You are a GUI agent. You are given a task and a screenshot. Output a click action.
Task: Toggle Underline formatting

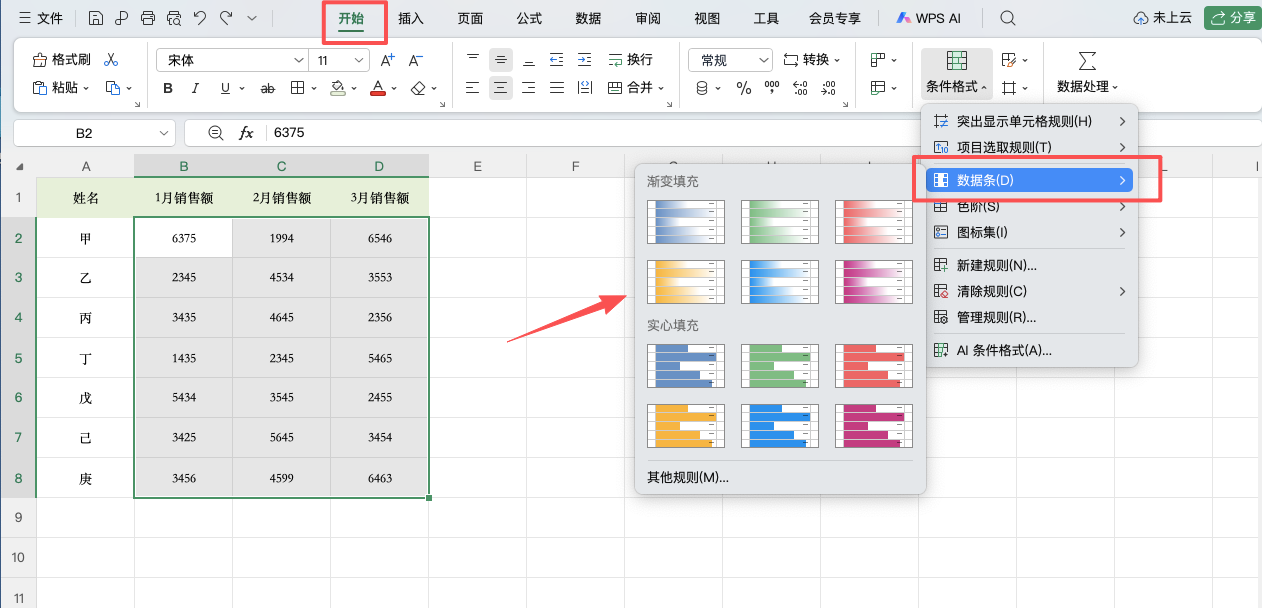pyautogui.click(x=224, y=88)
